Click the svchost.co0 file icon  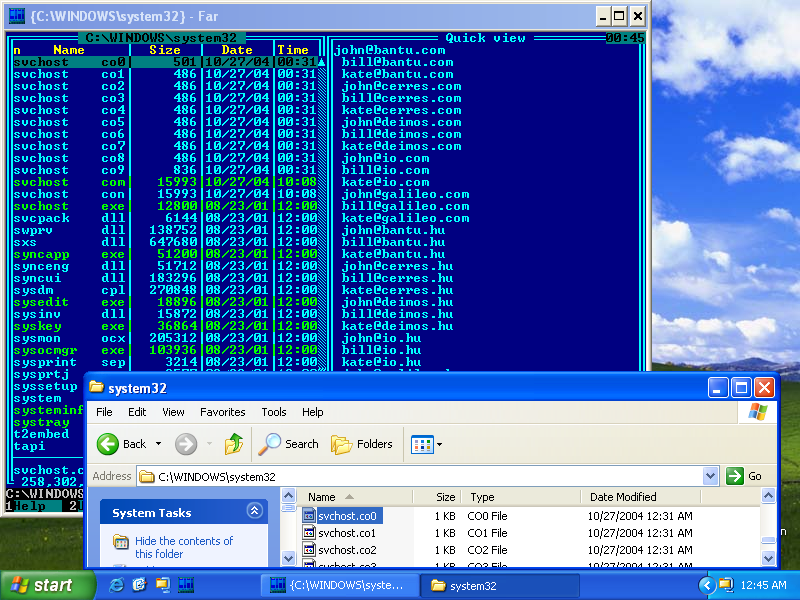(x=309, y=516)
